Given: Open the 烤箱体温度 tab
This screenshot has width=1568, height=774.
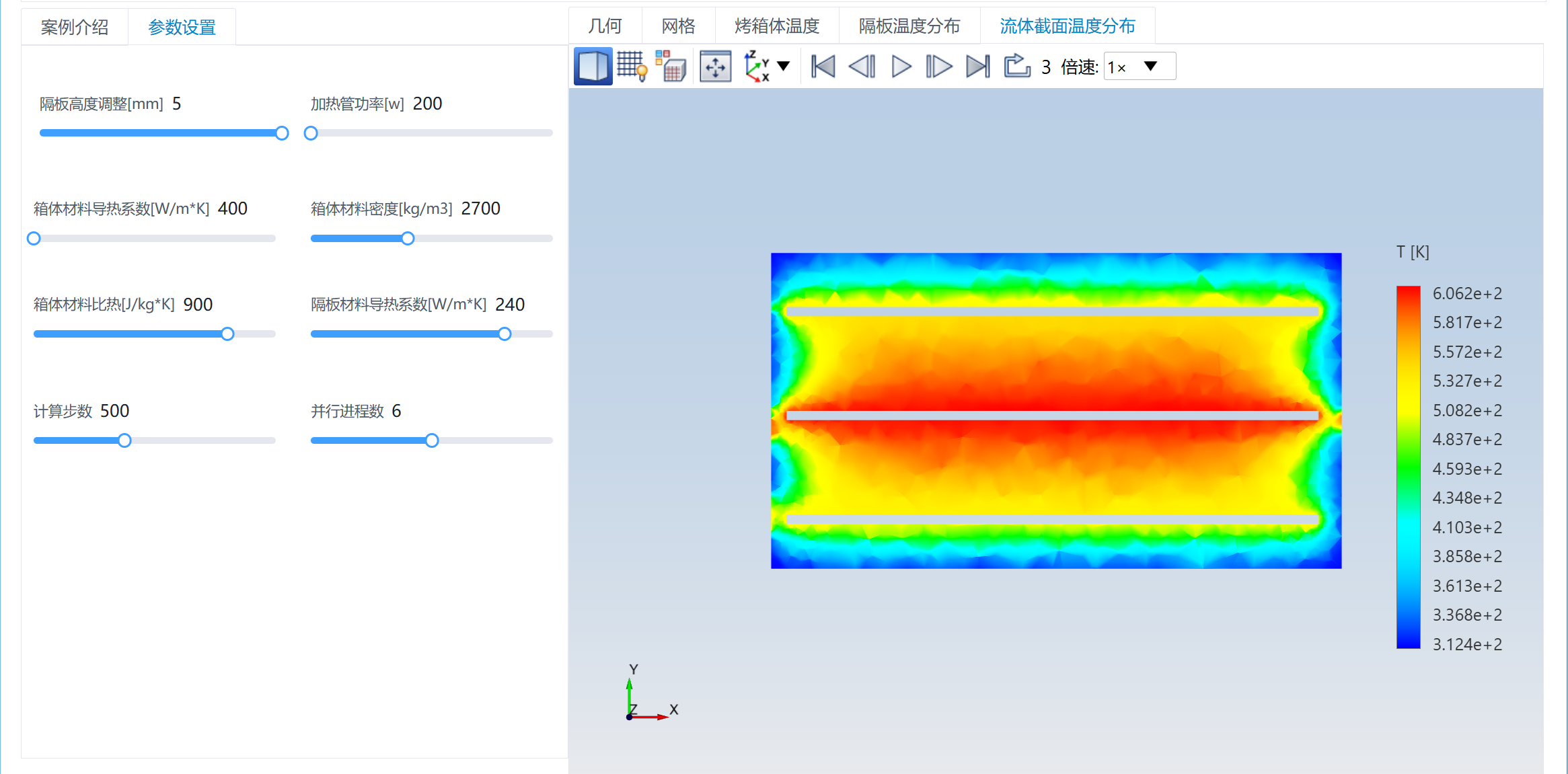Looking at the screenshot, I should point(776,26).
